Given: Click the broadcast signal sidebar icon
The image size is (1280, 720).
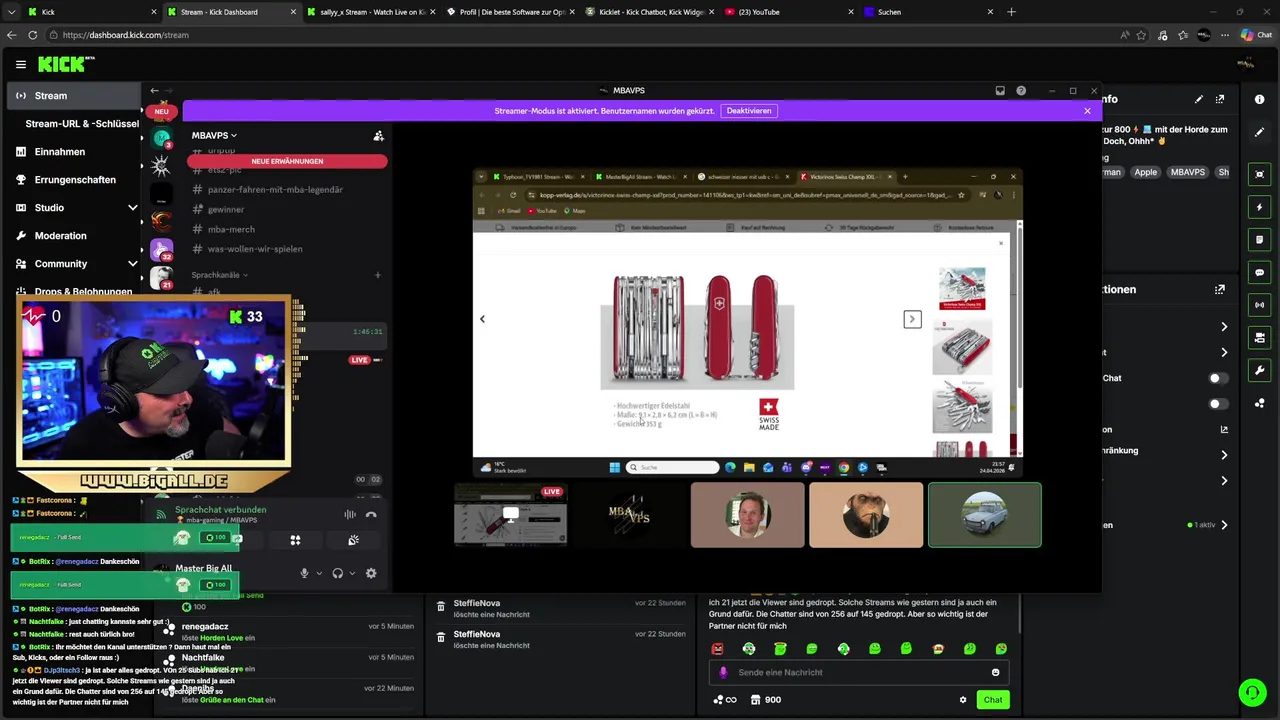Looking at the screenshot, I should click(x=1260, y=305).
